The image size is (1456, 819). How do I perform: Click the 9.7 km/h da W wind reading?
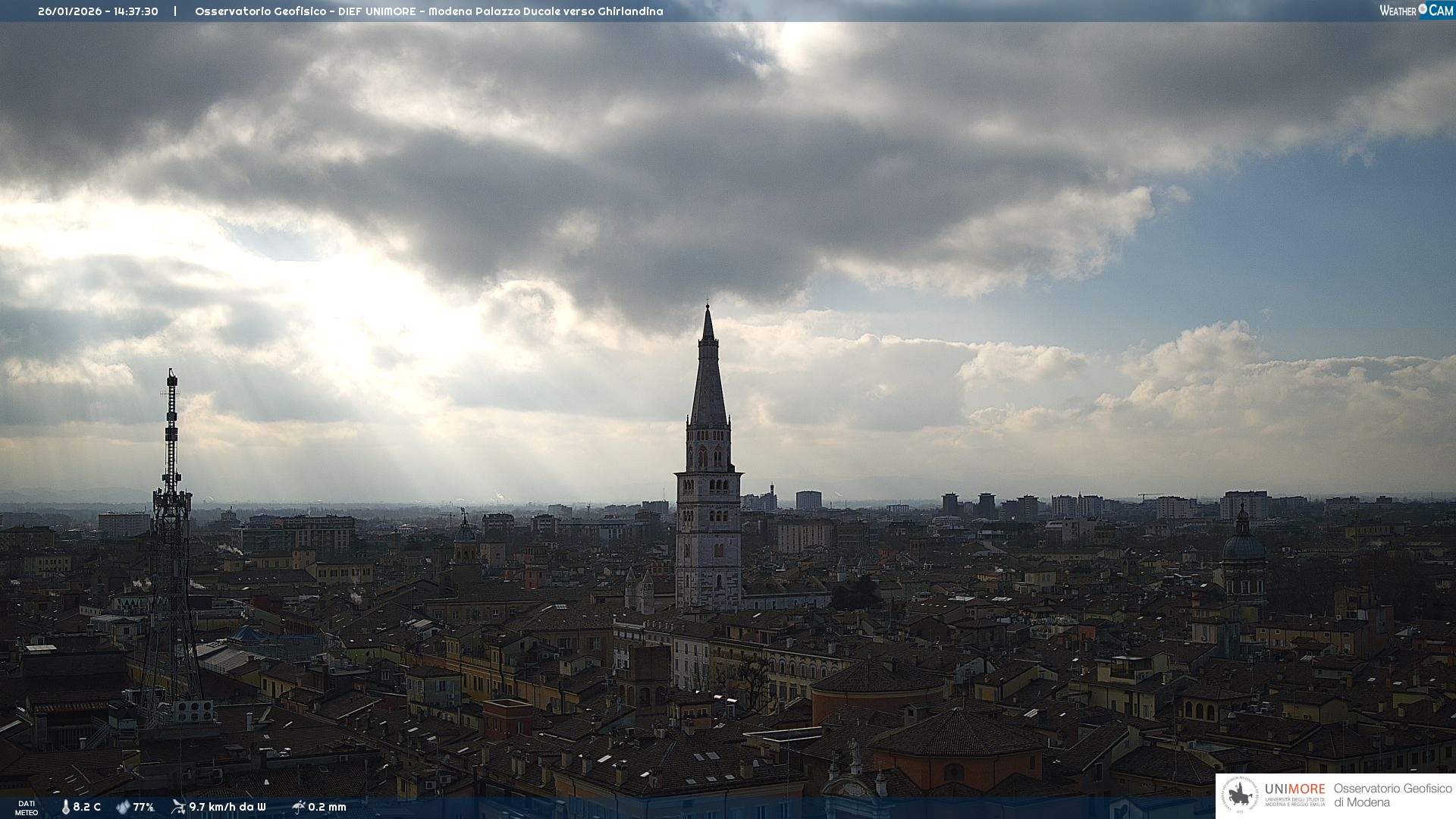227,807
